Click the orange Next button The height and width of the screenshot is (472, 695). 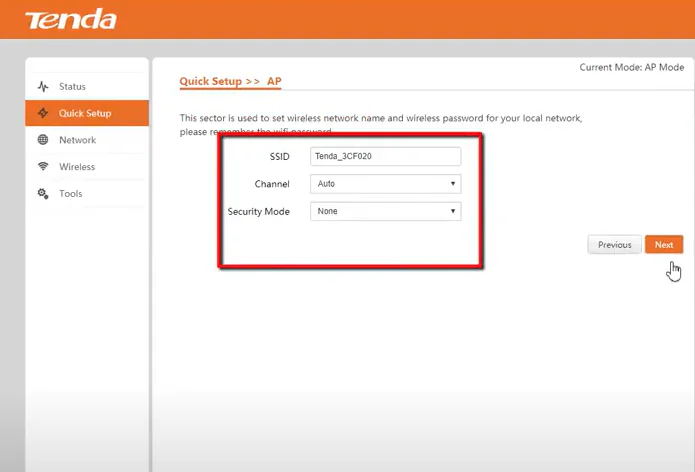coord(664,245)
